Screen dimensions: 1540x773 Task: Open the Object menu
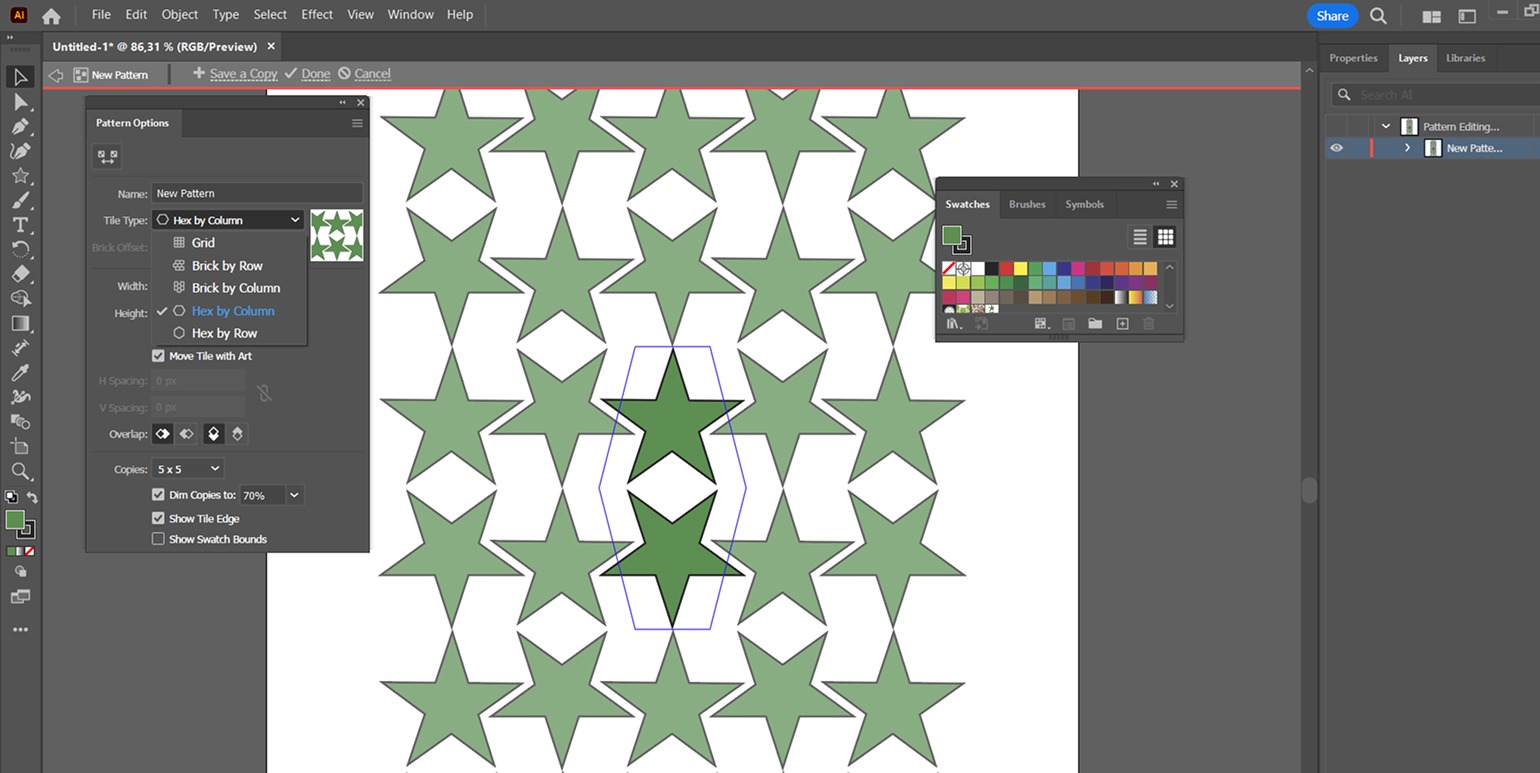point(180,15)
